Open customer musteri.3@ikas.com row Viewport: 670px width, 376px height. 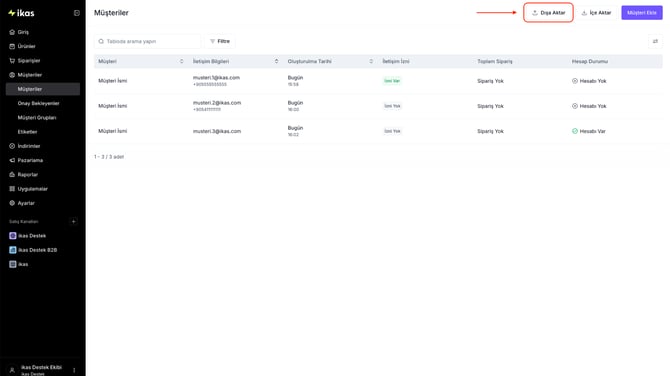(x=378, y=131)
